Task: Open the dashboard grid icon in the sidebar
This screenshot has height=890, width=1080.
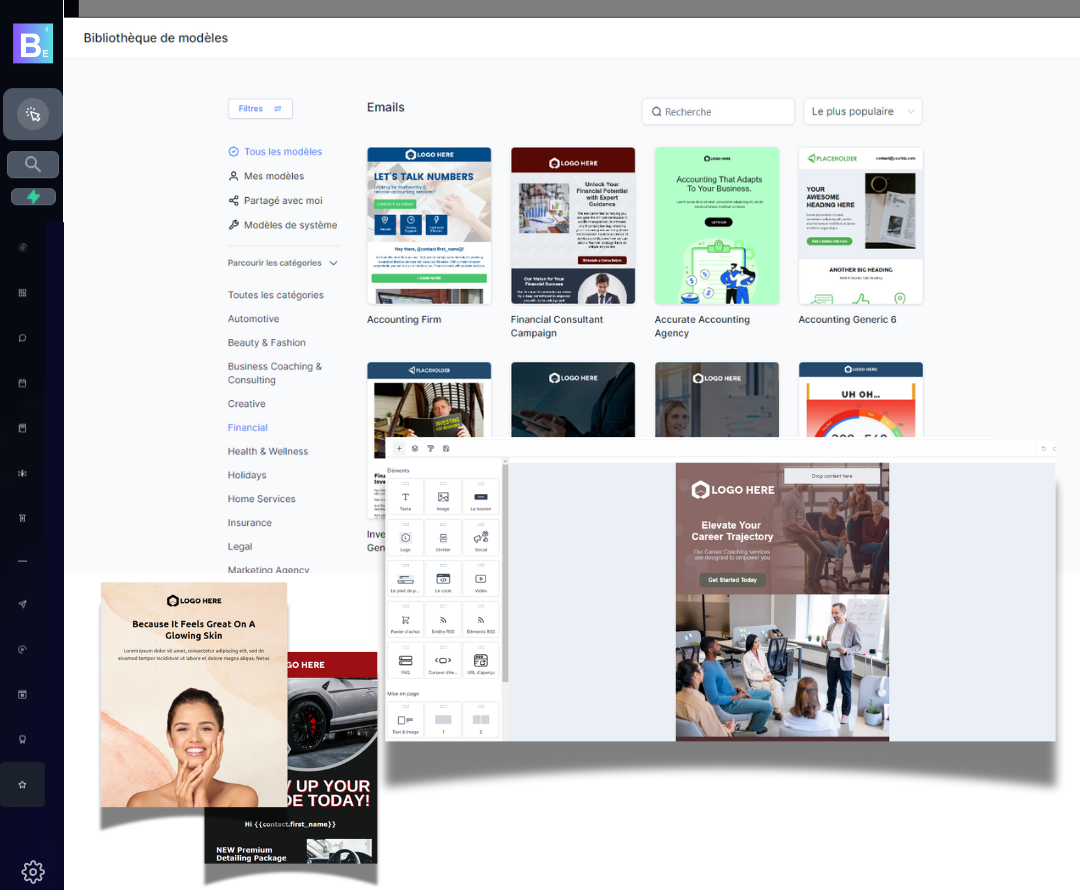Action: [x=22, y=293]
